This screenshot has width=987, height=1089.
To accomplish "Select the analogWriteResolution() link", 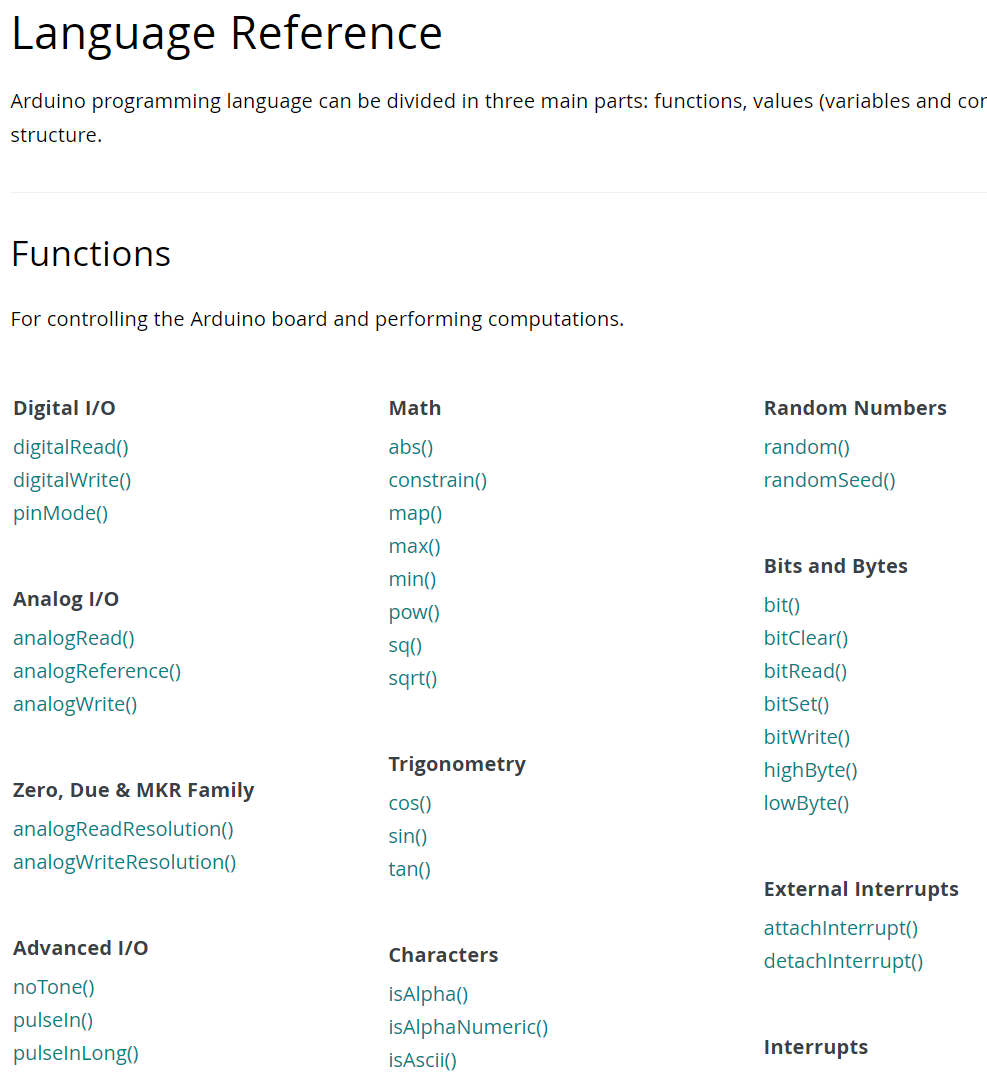I will point(124,862).
